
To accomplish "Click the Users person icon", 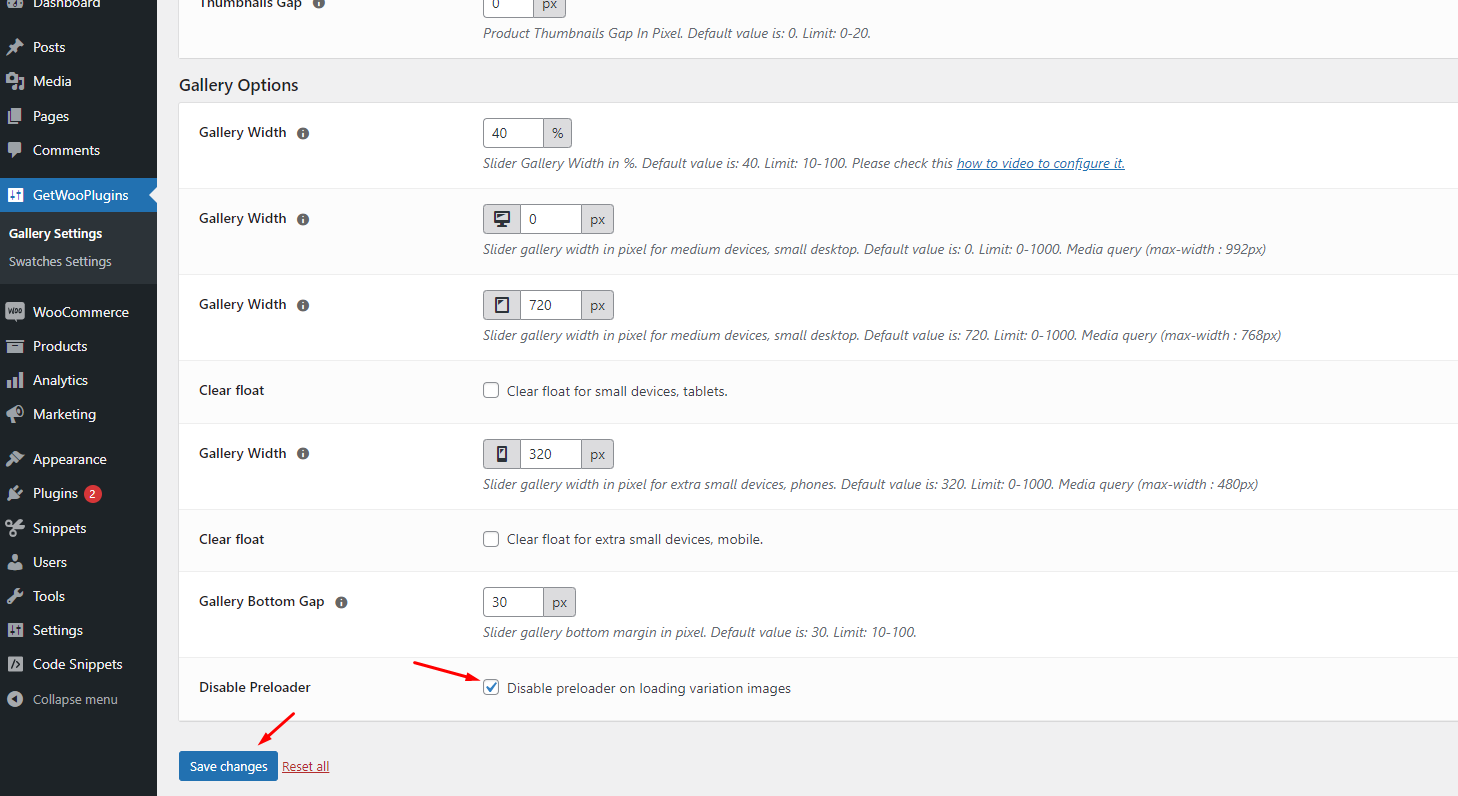I will pos(15,562).
